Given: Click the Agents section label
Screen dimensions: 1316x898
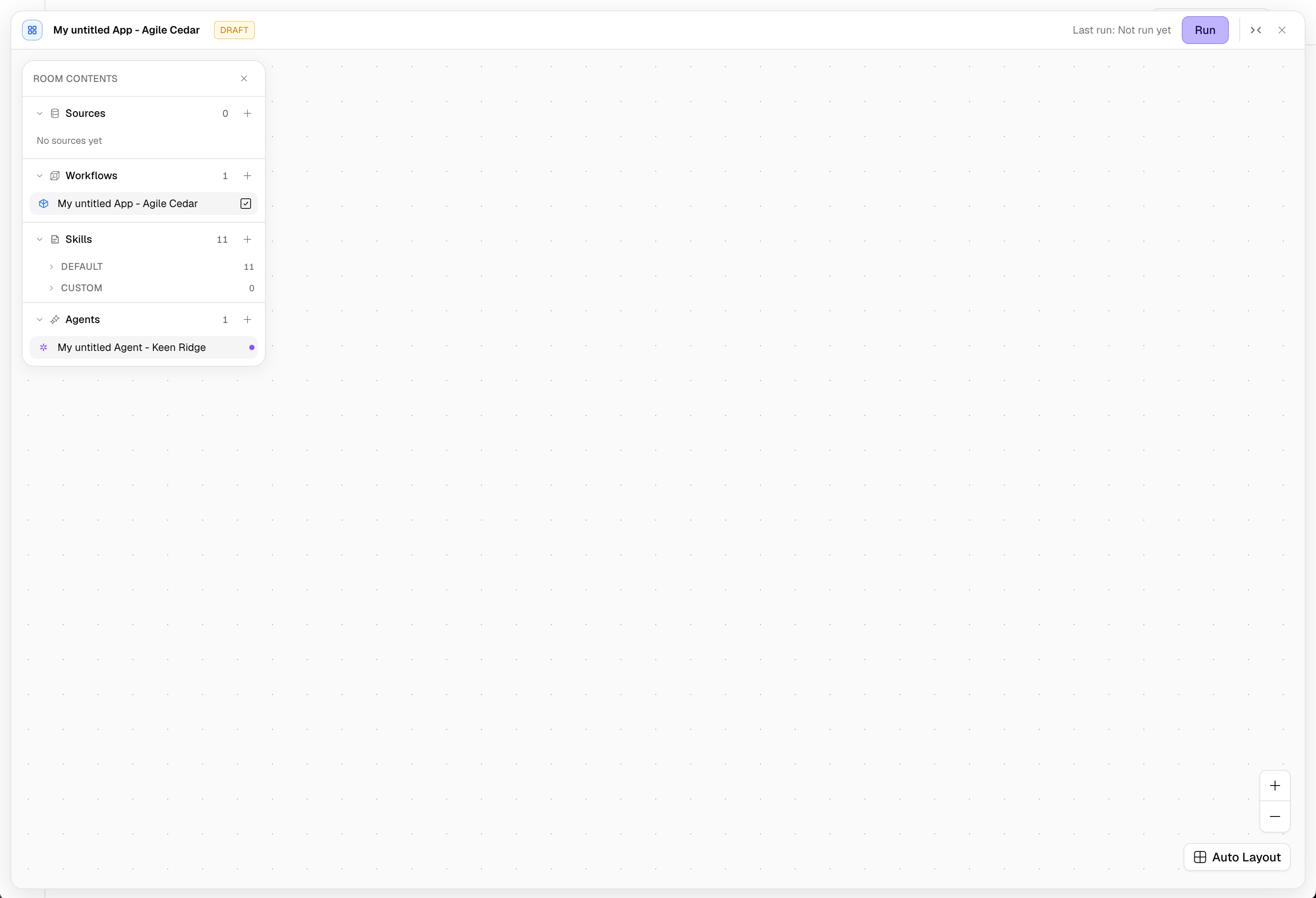Looking at the screenshot, I should tap(83, 320).
